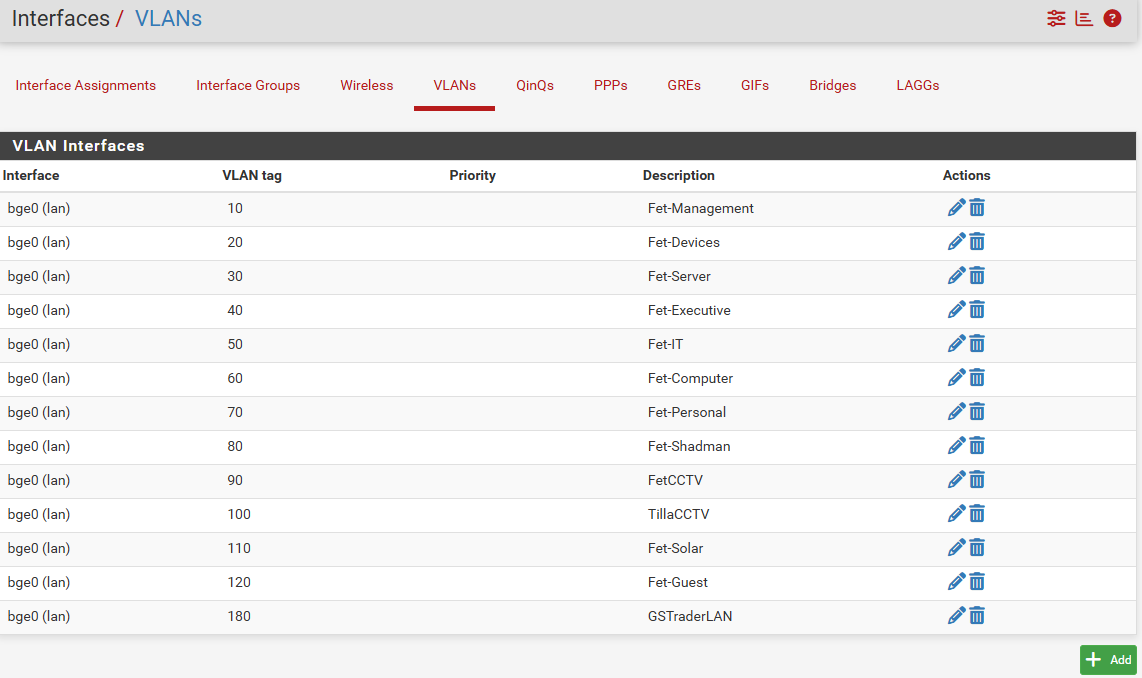
Task: Switch to the LAGGs tab
Action: 918,86
